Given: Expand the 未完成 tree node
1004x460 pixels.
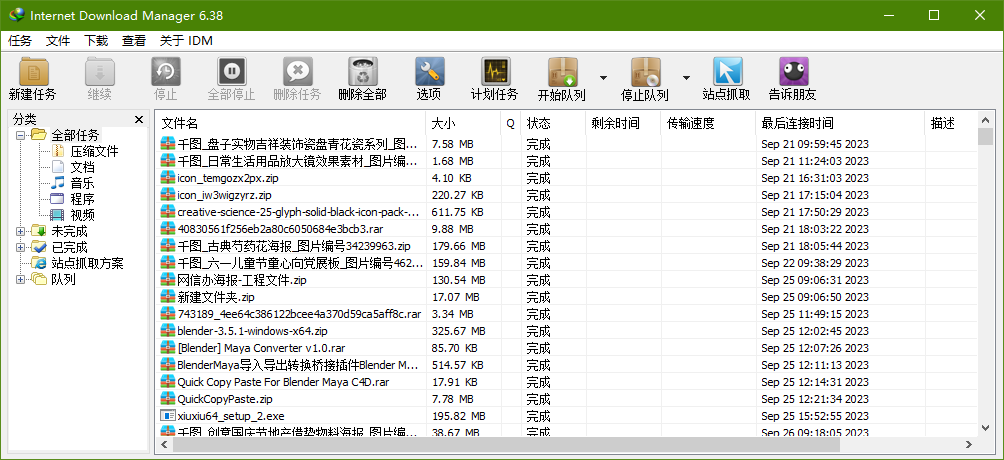Looking at the screenshot, I should point(20,231).
